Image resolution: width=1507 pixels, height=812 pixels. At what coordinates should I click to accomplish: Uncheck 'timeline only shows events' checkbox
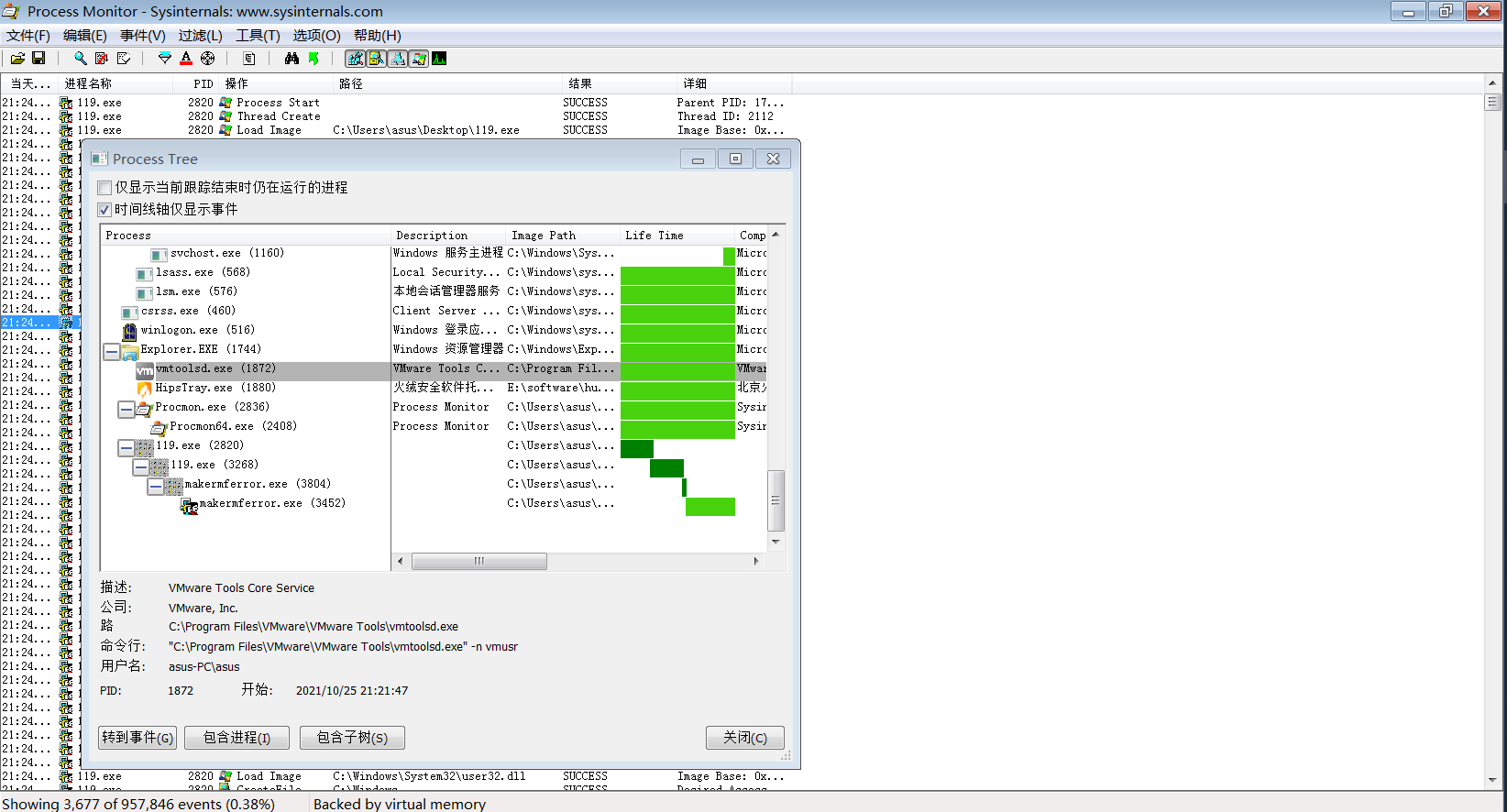[104, 210]
